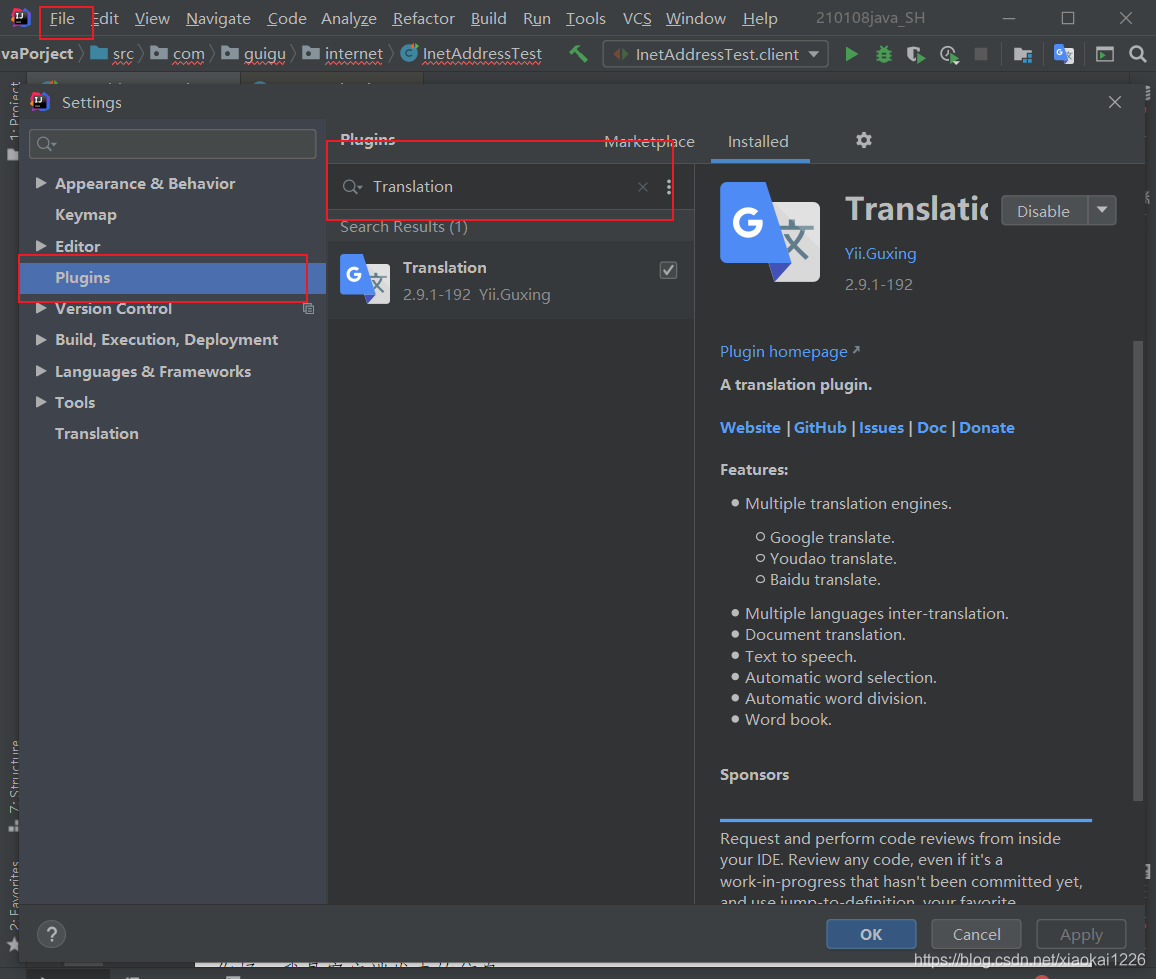Click the InetAddressTest breadcrumb class
1156x979 pixels.
pos(472,54)
